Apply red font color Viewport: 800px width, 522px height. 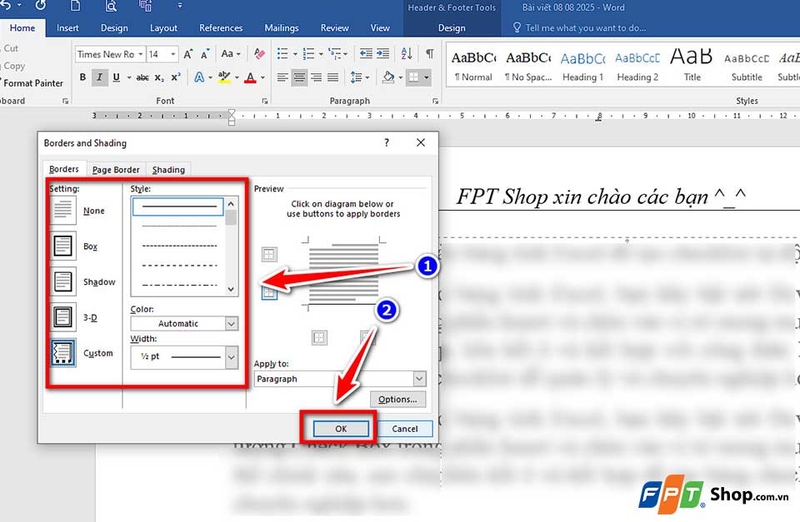click(250, 78)
